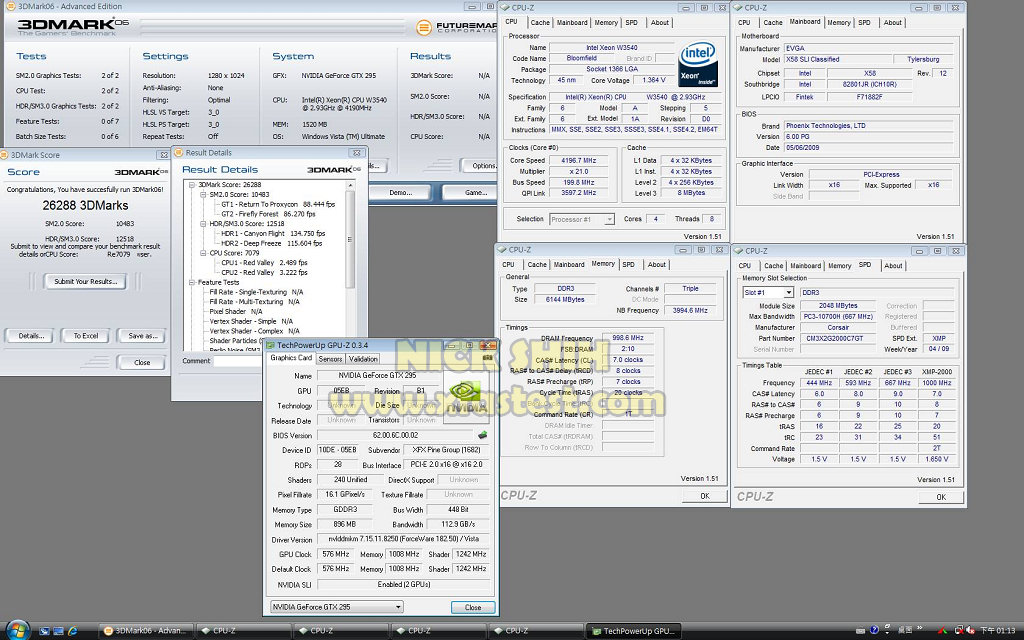Click the TechPowerUp GPU-Z taskbar button

click(x=634, y=631)
